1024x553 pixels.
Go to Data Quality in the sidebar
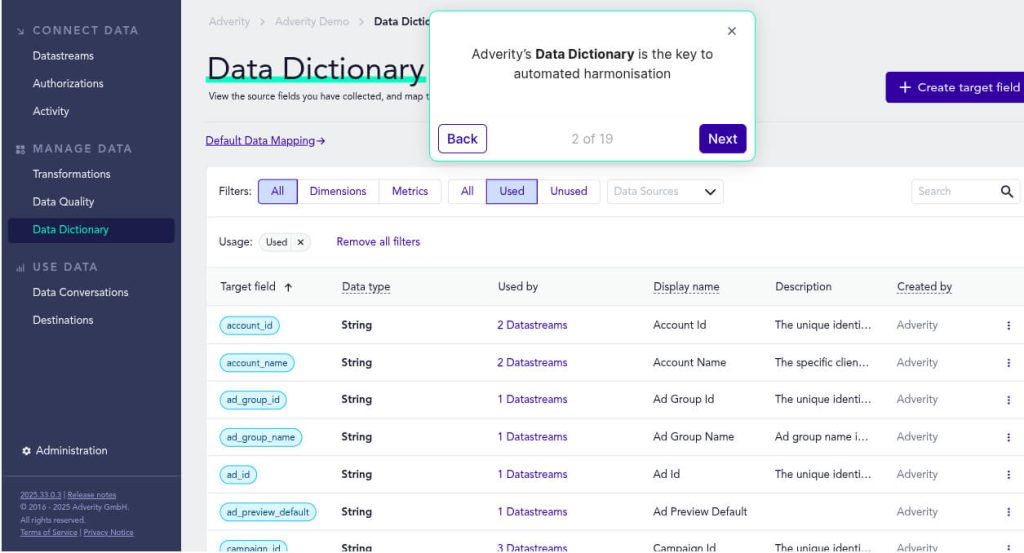(63, 202)
